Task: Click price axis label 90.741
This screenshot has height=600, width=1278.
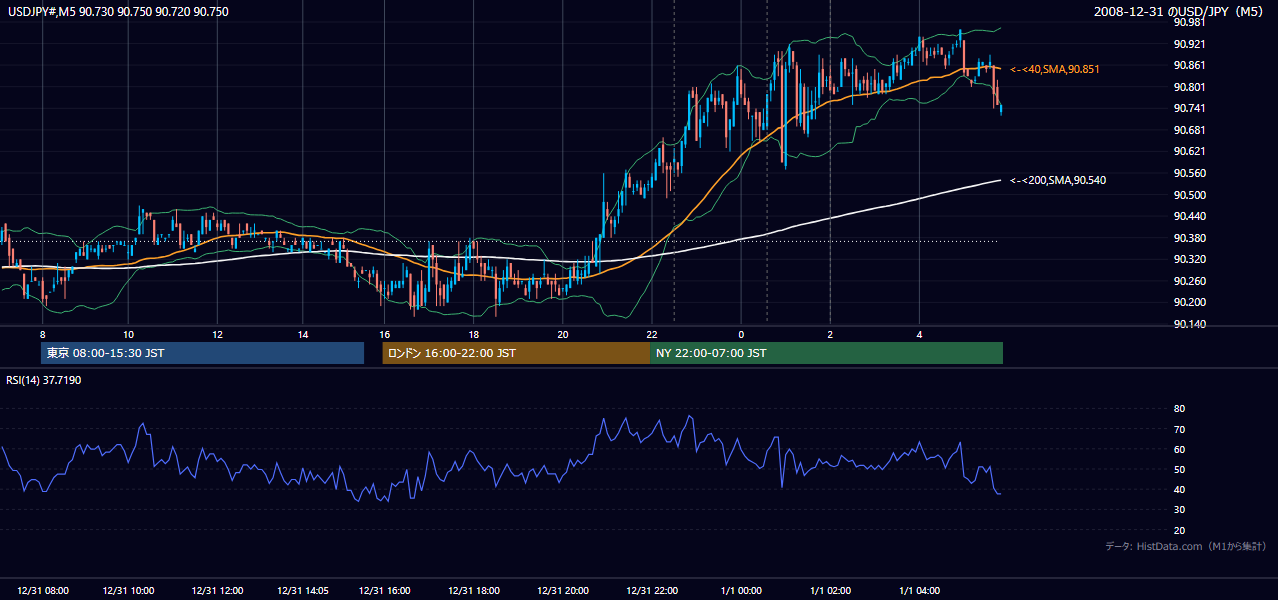Action: click(1189, 108)
